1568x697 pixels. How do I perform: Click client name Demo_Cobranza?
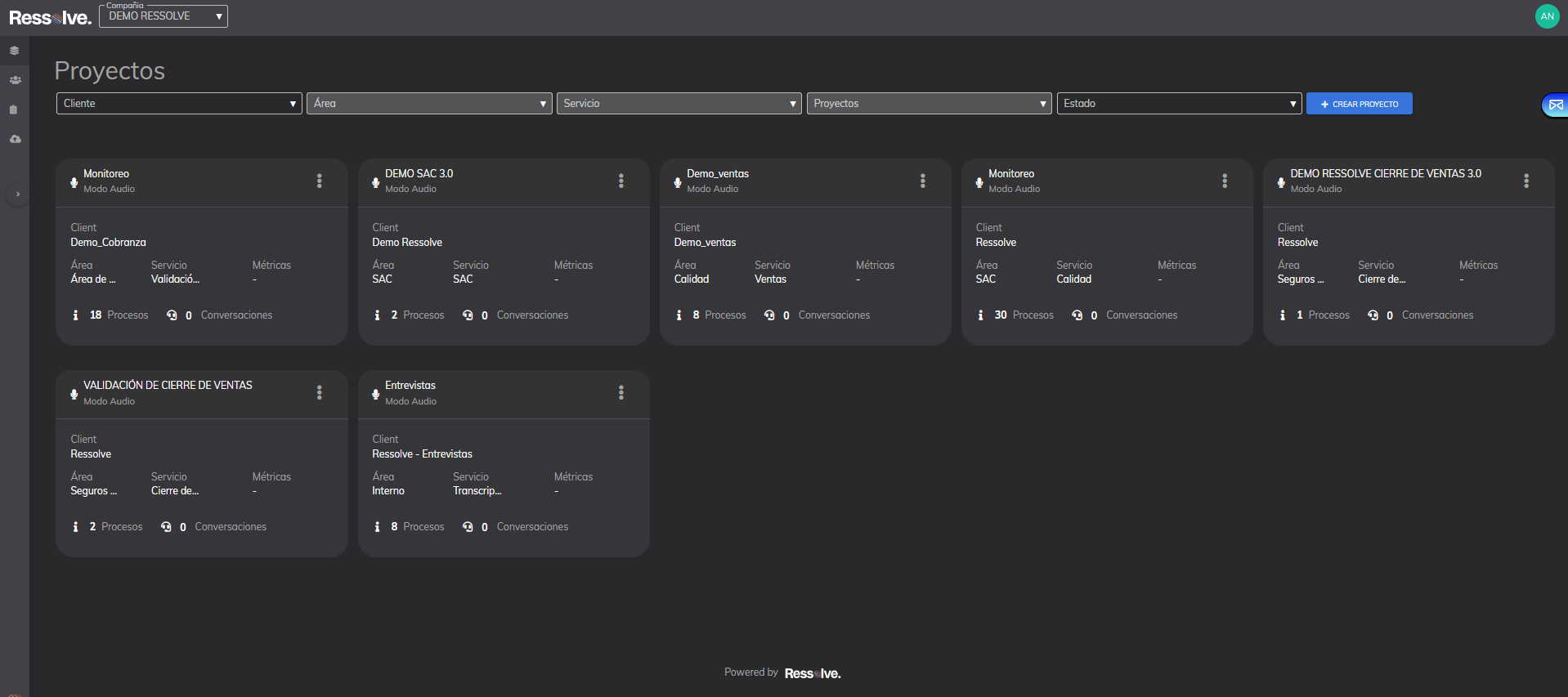(108, 243)
